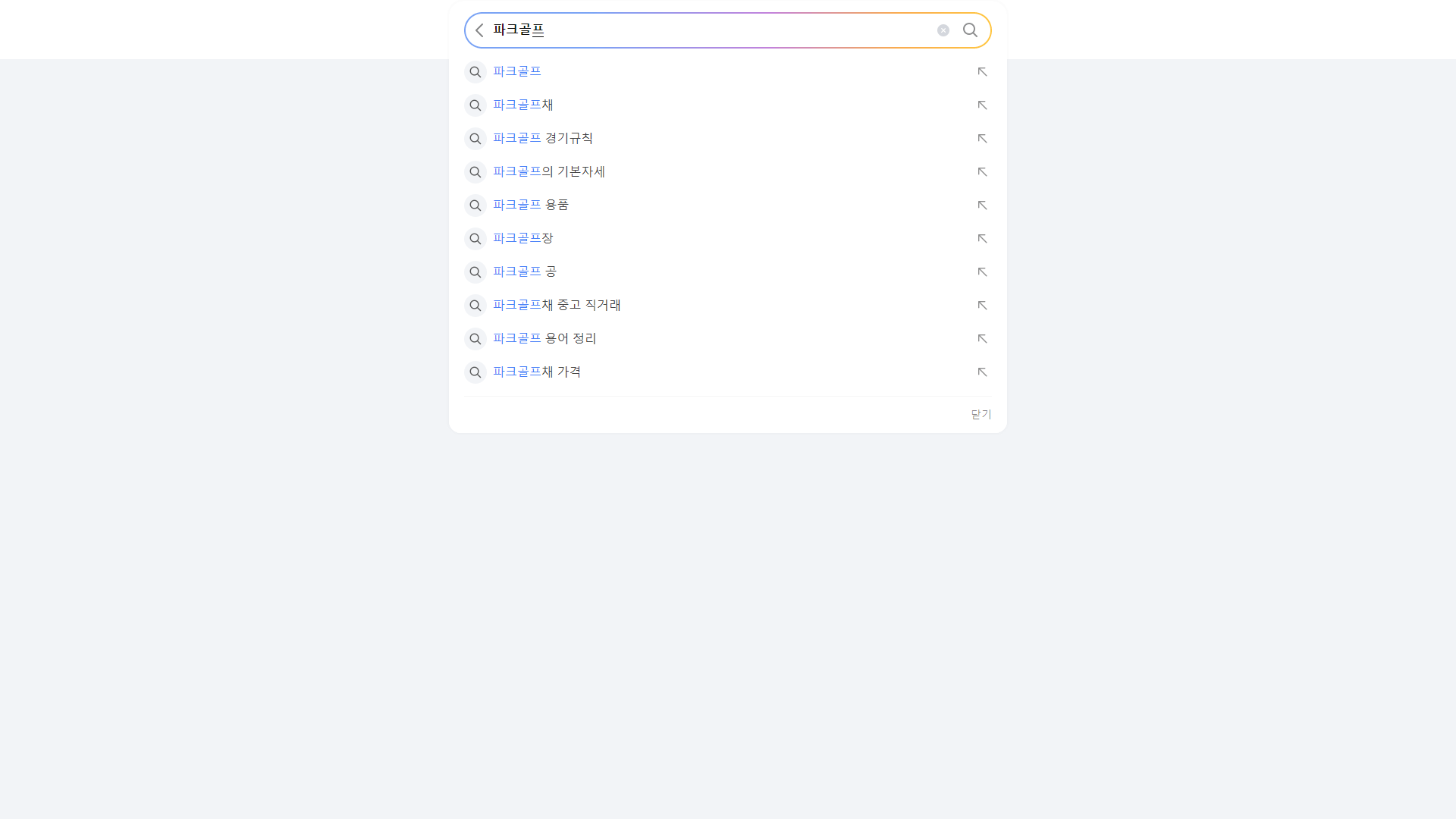
Task: Select the 파크골프채 suggestion
Action: [522, 105]
